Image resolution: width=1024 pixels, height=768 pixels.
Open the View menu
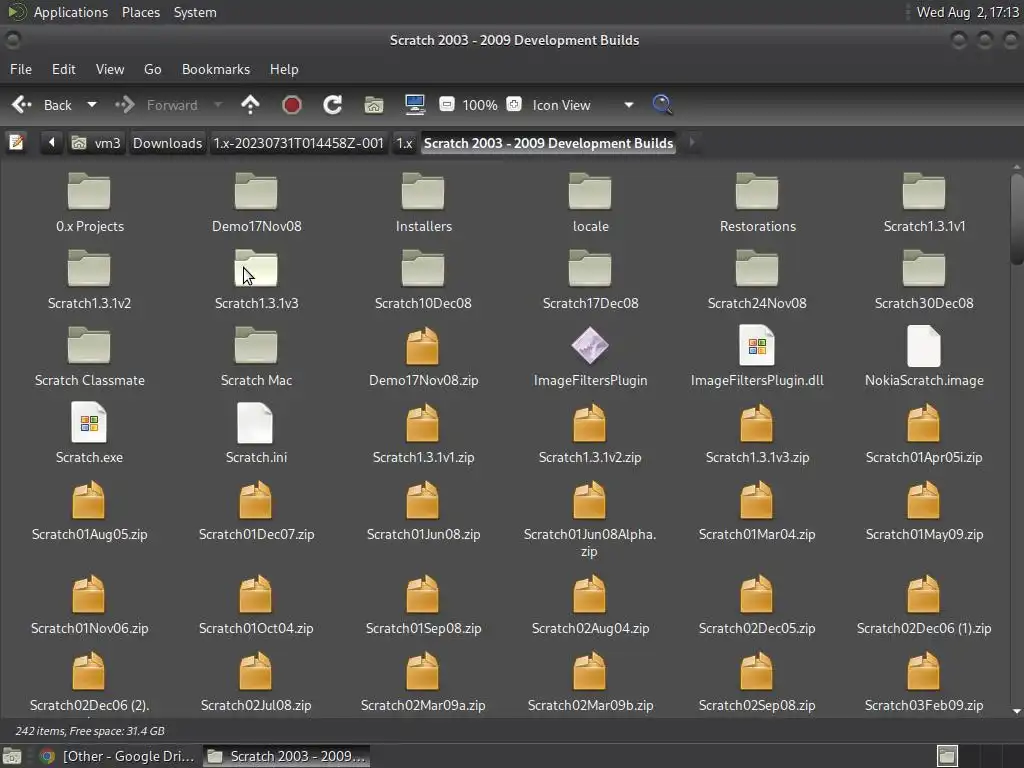(x=110, y=69)
